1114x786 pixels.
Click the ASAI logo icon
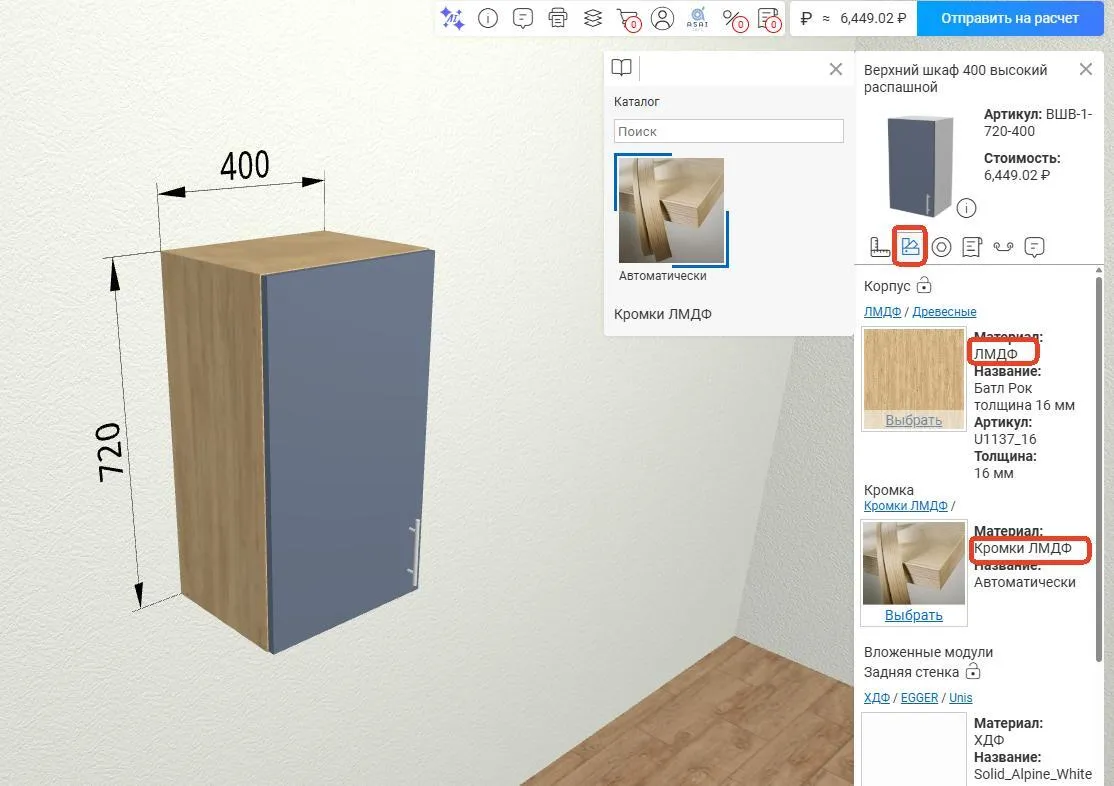coord(698,18)
